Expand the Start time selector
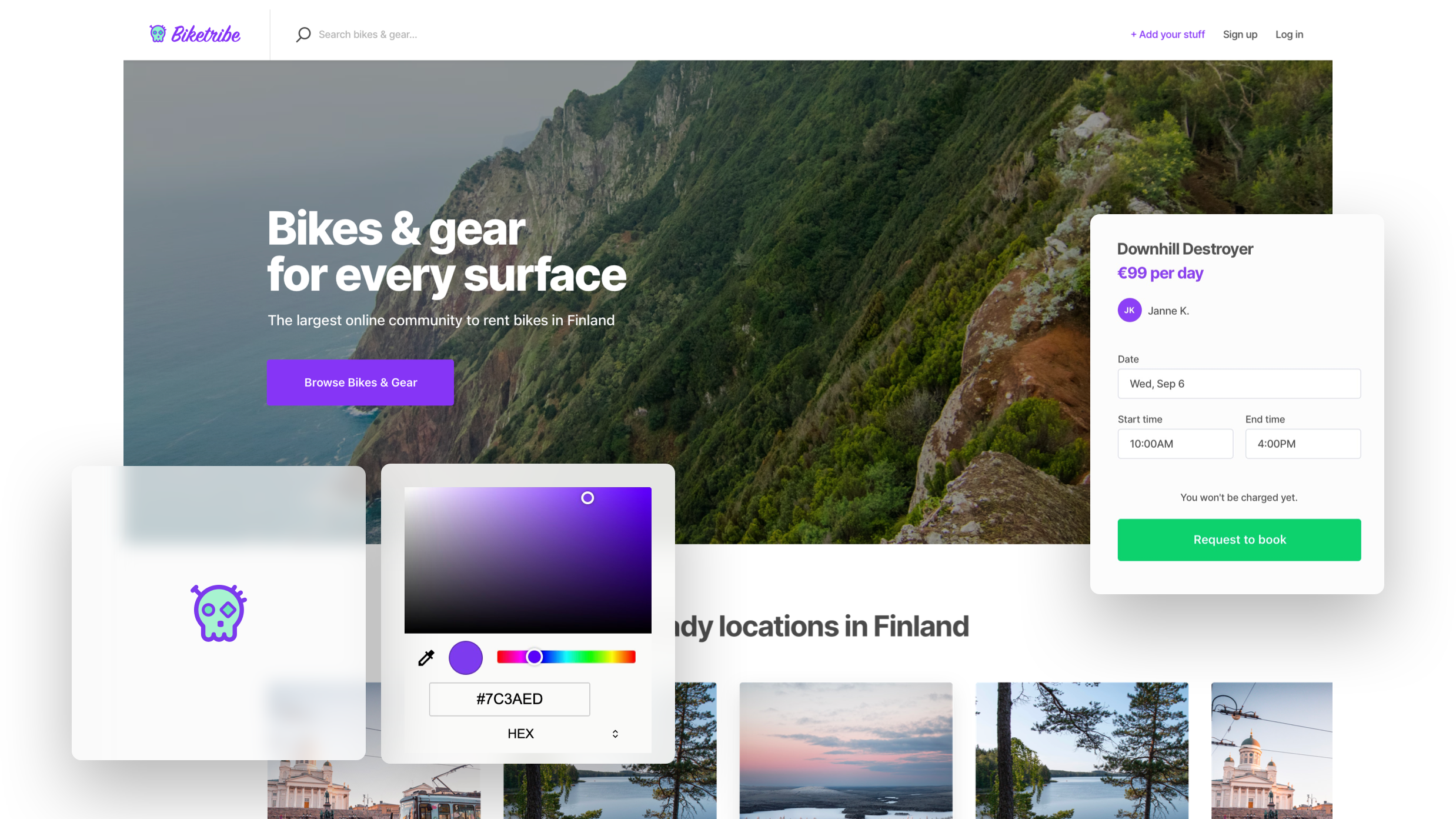This screenshot has height=819, width=1456. tap(1175, 443)
